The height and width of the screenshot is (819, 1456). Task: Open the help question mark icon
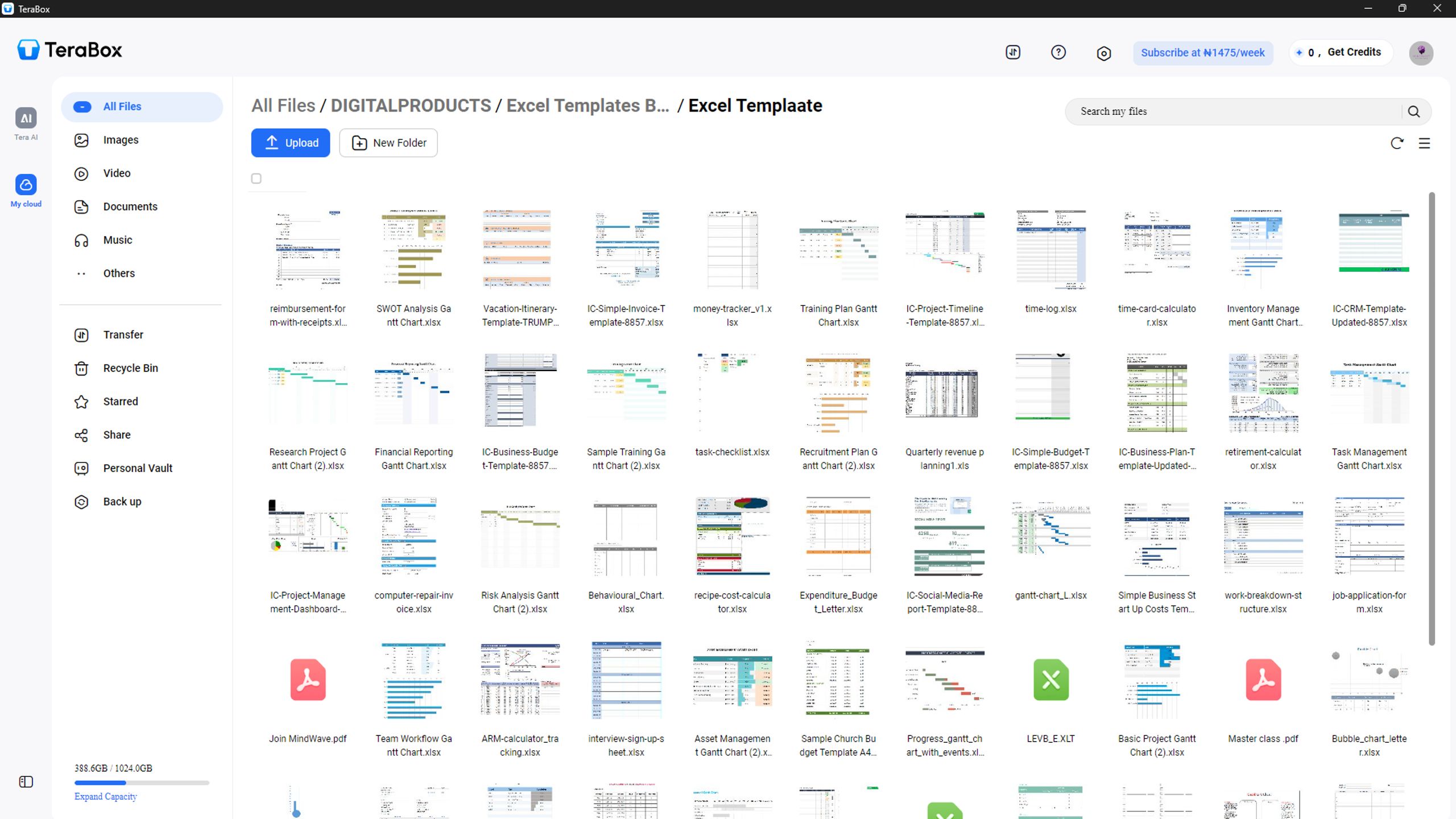pos(1058,52)
